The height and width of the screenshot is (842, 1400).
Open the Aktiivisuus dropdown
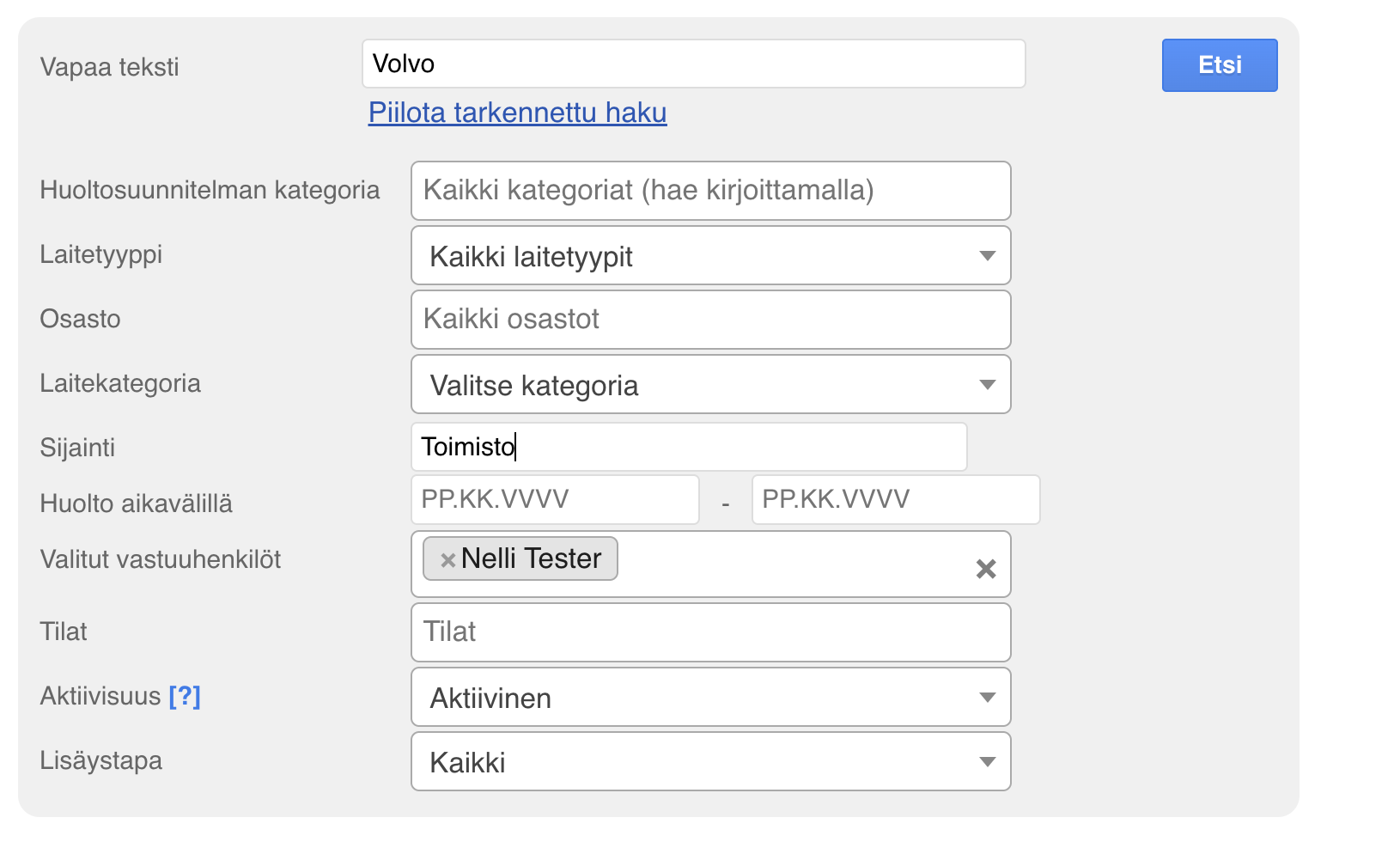click(709, 698)
